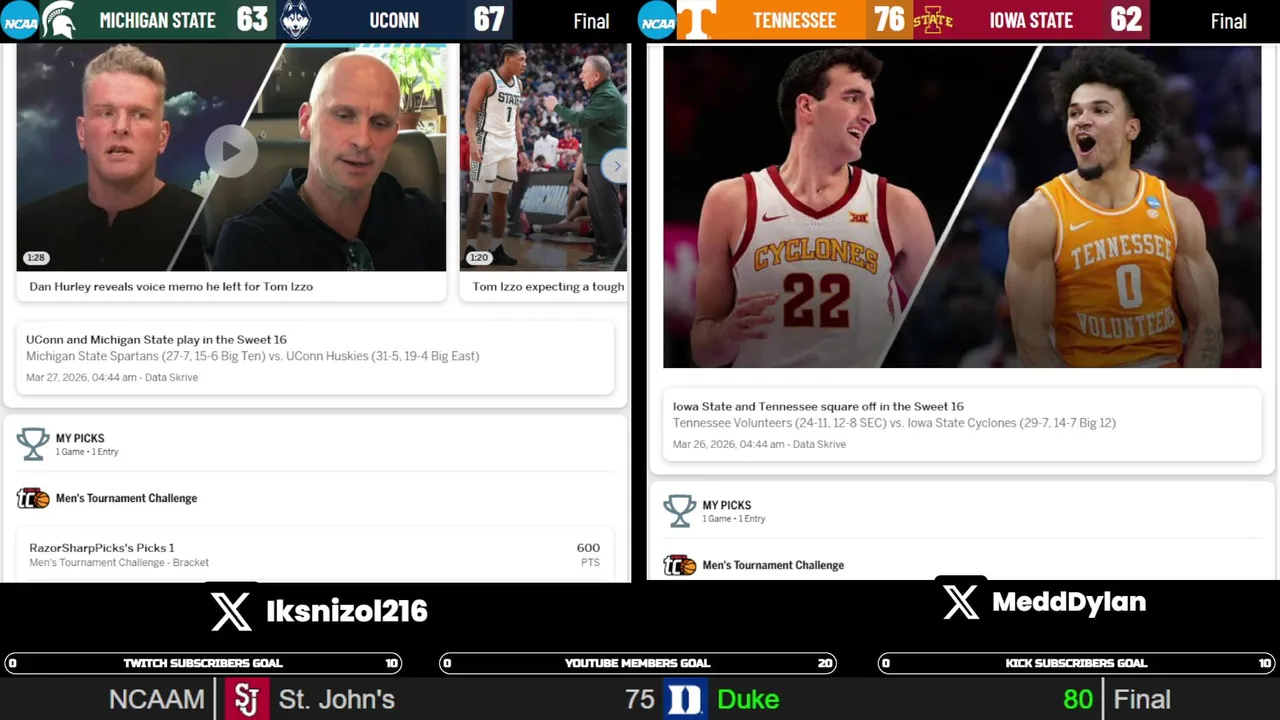Image resolution: width=1280 pixels, height=720 pixels.
Task: Click the Final label in bottom ticker
Action: coord(1142,699)
